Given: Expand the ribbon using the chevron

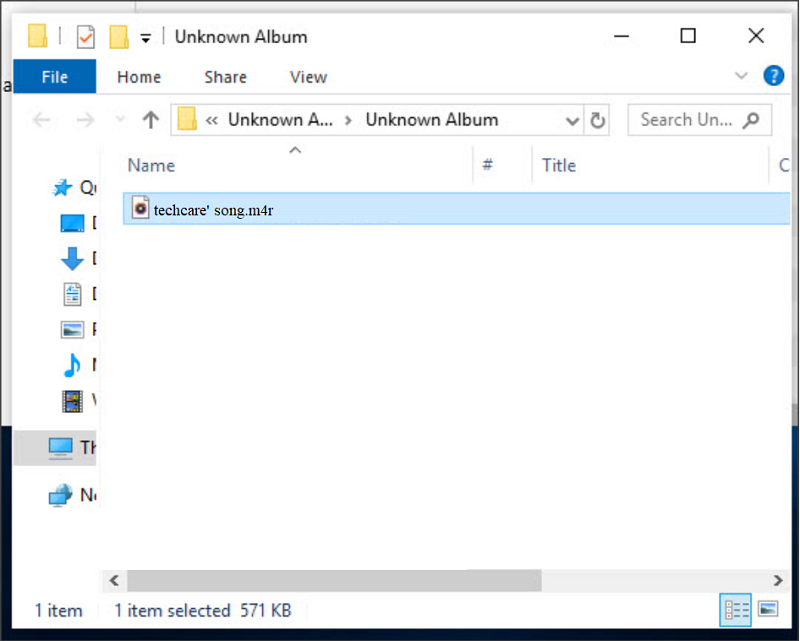Looking at the screenshot, I should coord(741,76).
